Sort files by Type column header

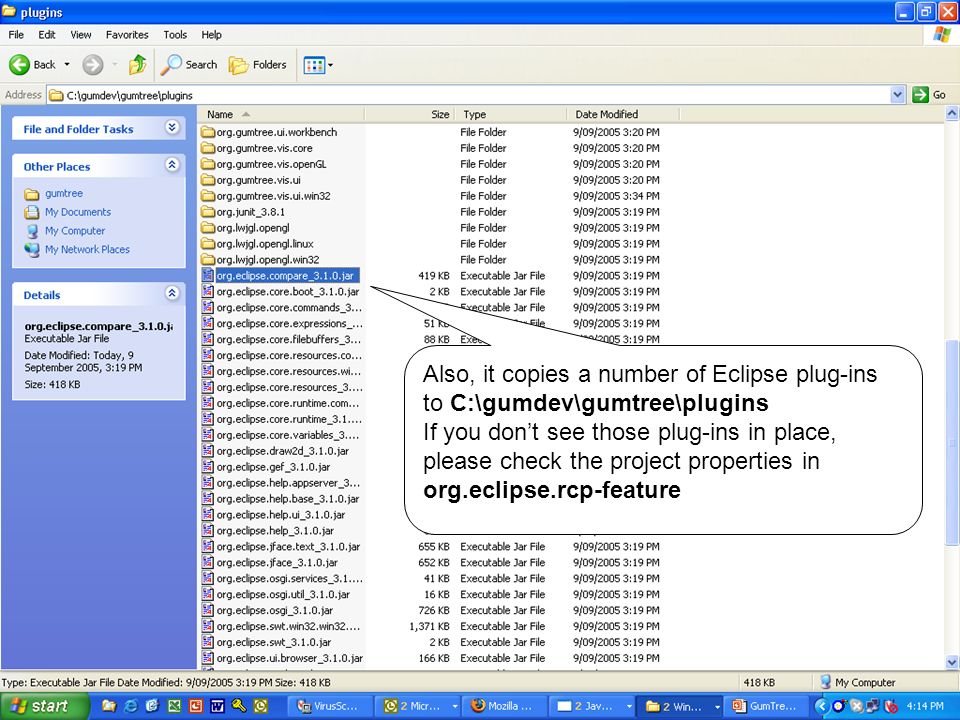[511, 114]
